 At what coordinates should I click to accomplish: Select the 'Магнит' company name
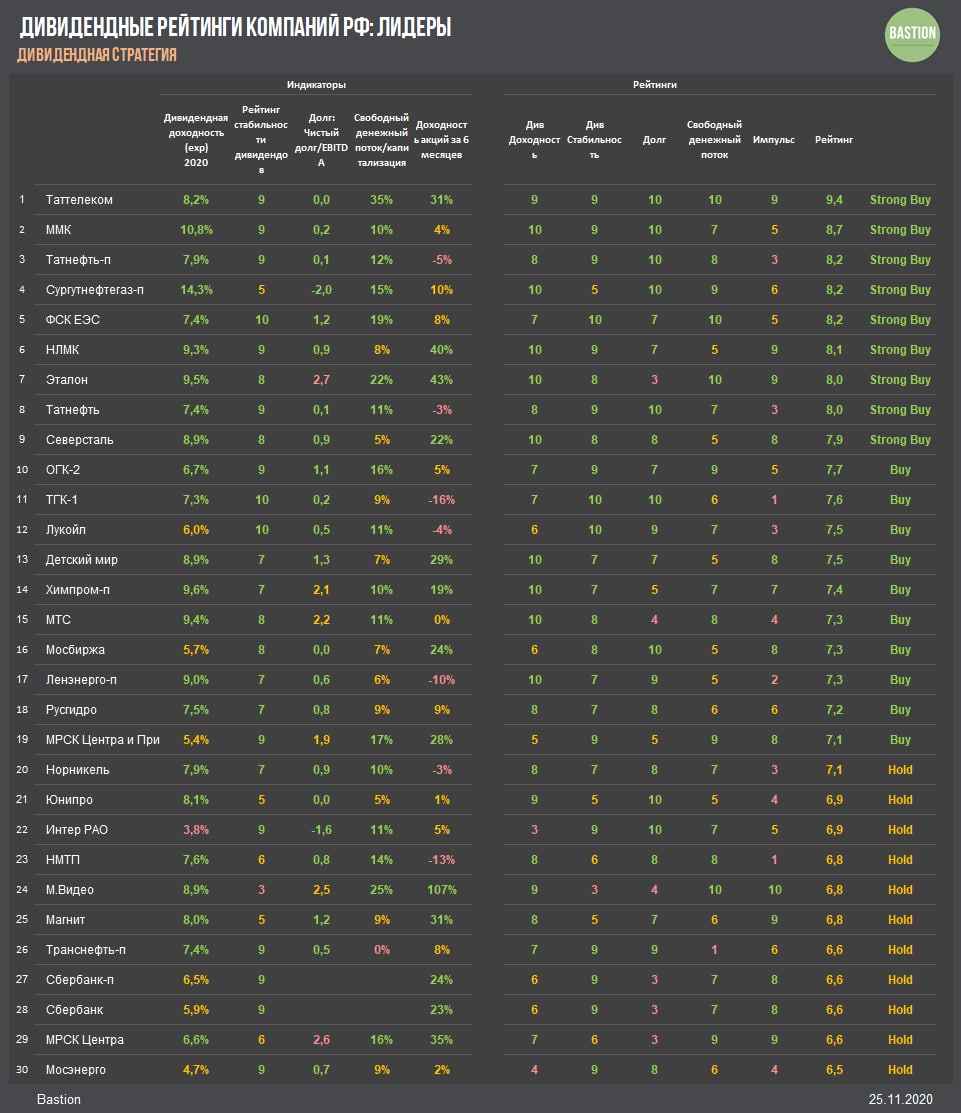(x=65, y=920)
